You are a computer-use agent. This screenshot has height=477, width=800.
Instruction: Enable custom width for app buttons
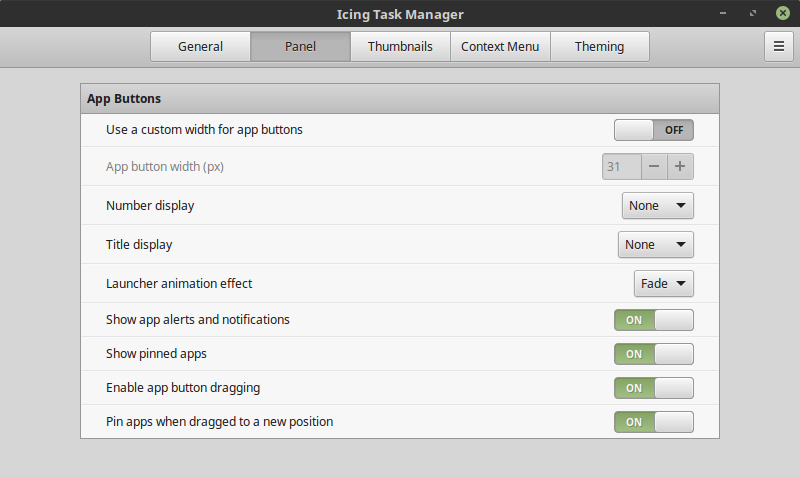tap(653, 130)
